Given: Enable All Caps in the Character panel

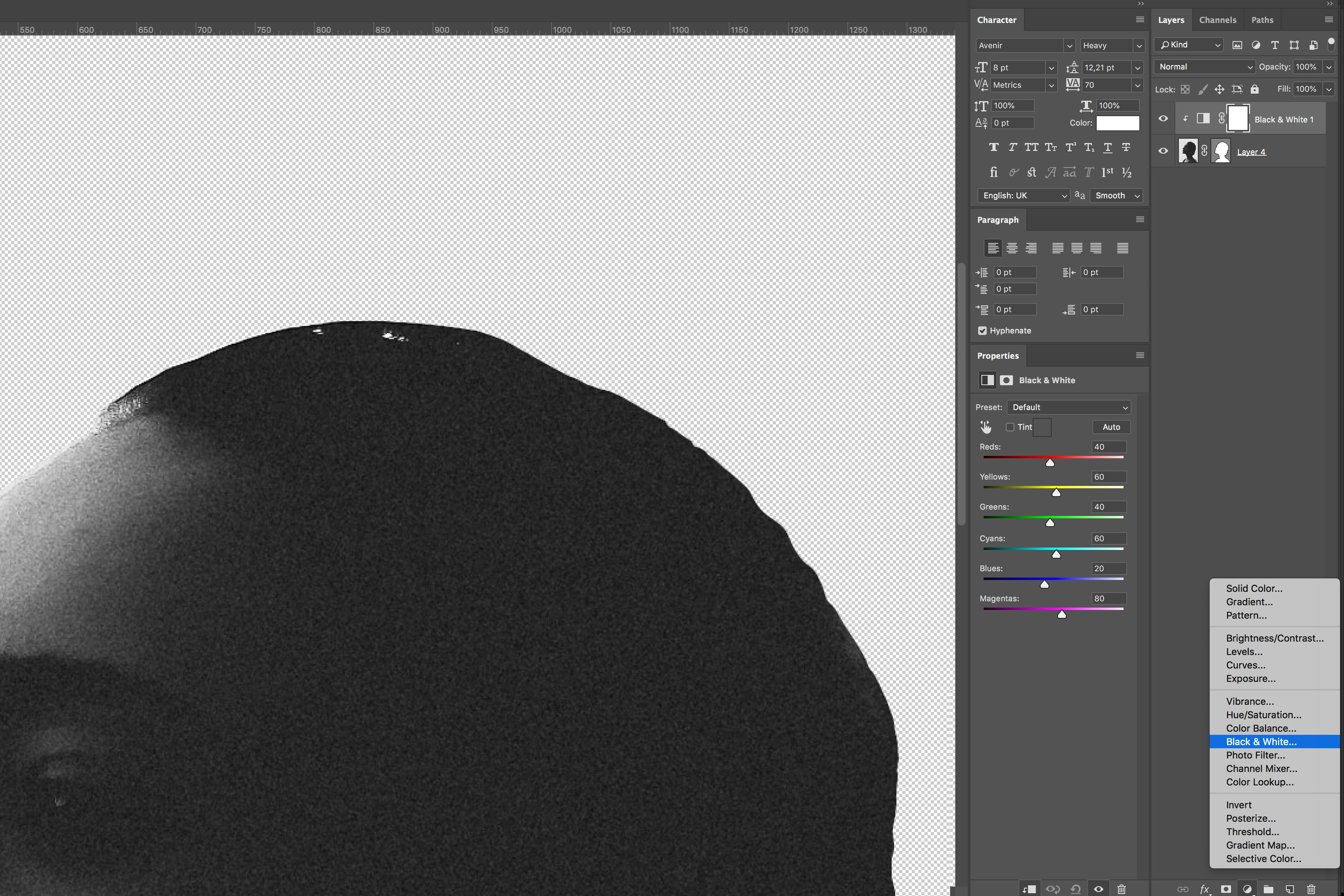Looking at the screenshot, I should tap(1032, 147).
